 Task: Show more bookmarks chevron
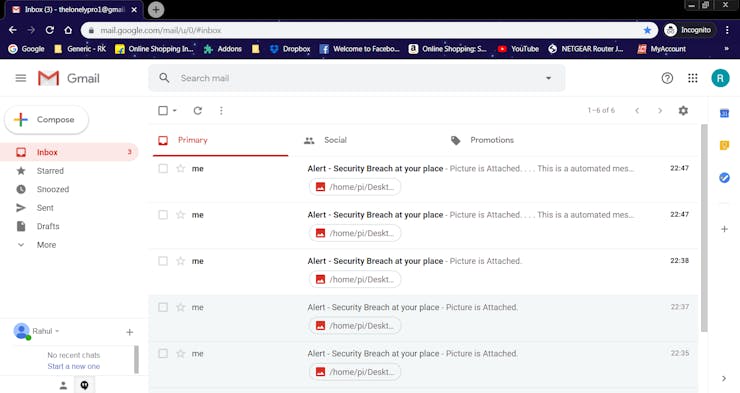point(726,49)
